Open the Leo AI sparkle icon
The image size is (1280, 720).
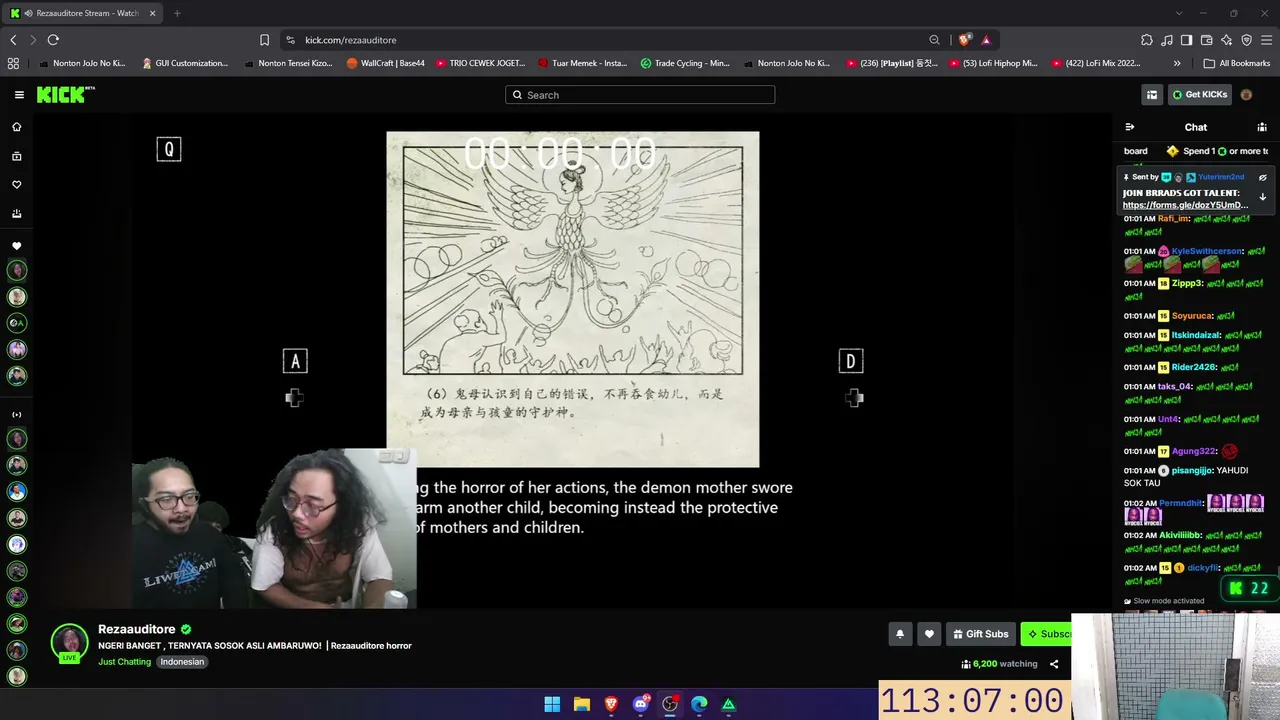[x=1226, y=40]
